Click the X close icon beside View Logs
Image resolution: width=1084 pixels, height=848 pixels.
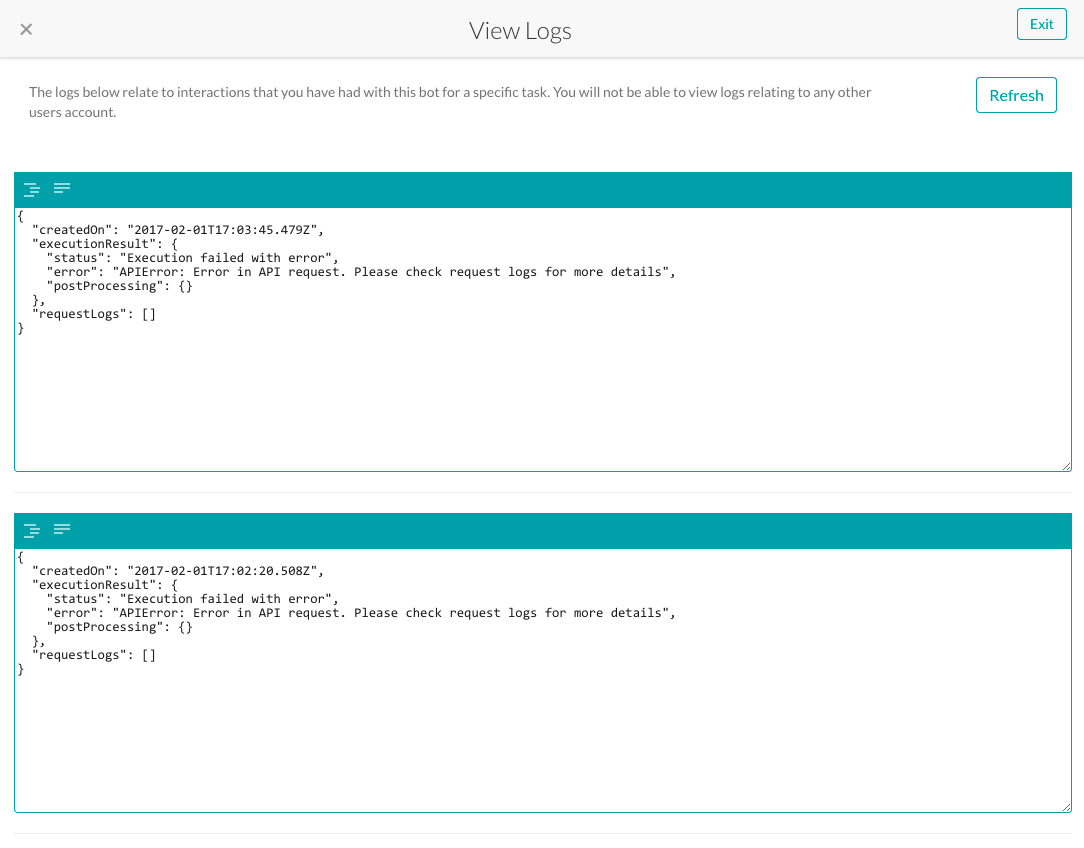[x=27, y=29]
